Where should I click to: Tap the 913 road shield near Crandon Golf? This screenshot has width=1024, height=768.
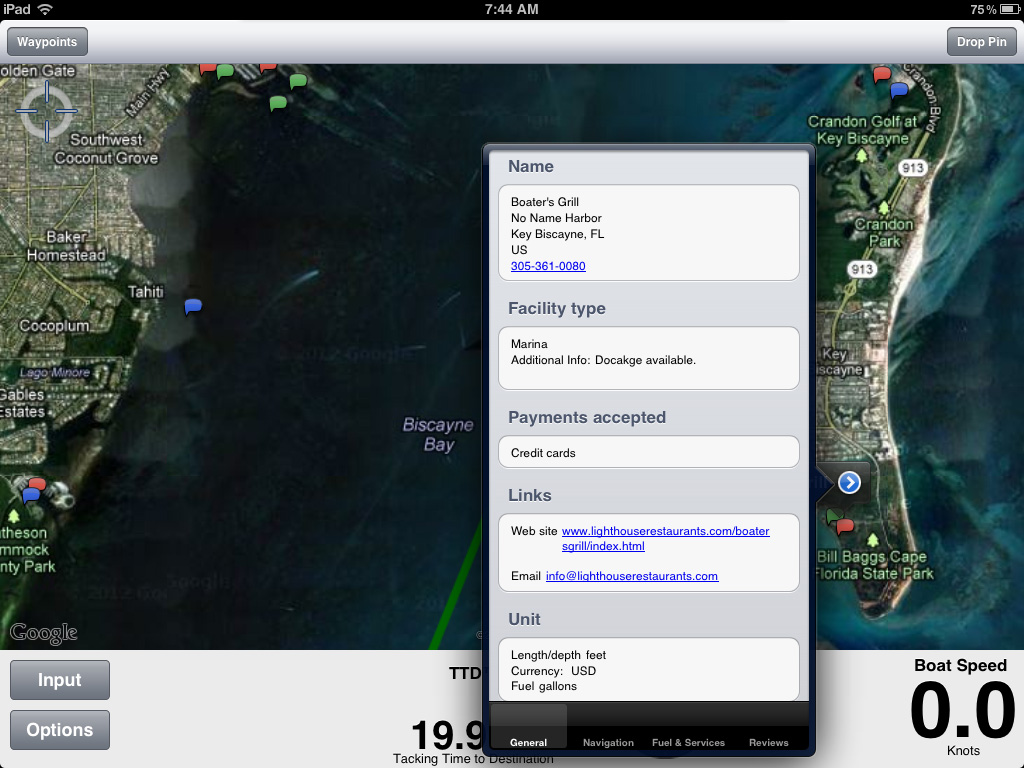912,168
